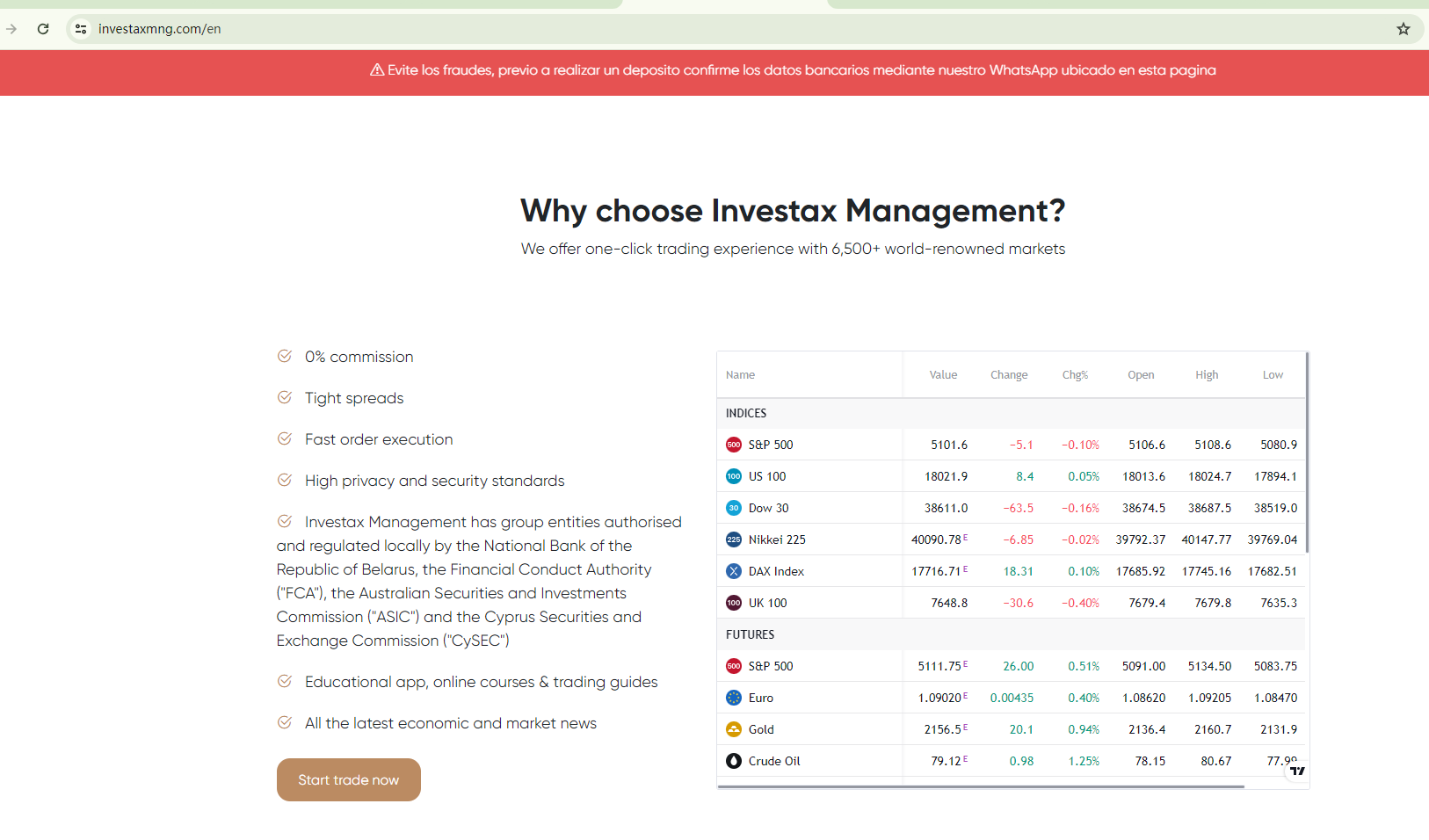Screen dimensions: 1429x840
Task: Click the TradingView logo in the widget corner
Action: point(1298,771)
